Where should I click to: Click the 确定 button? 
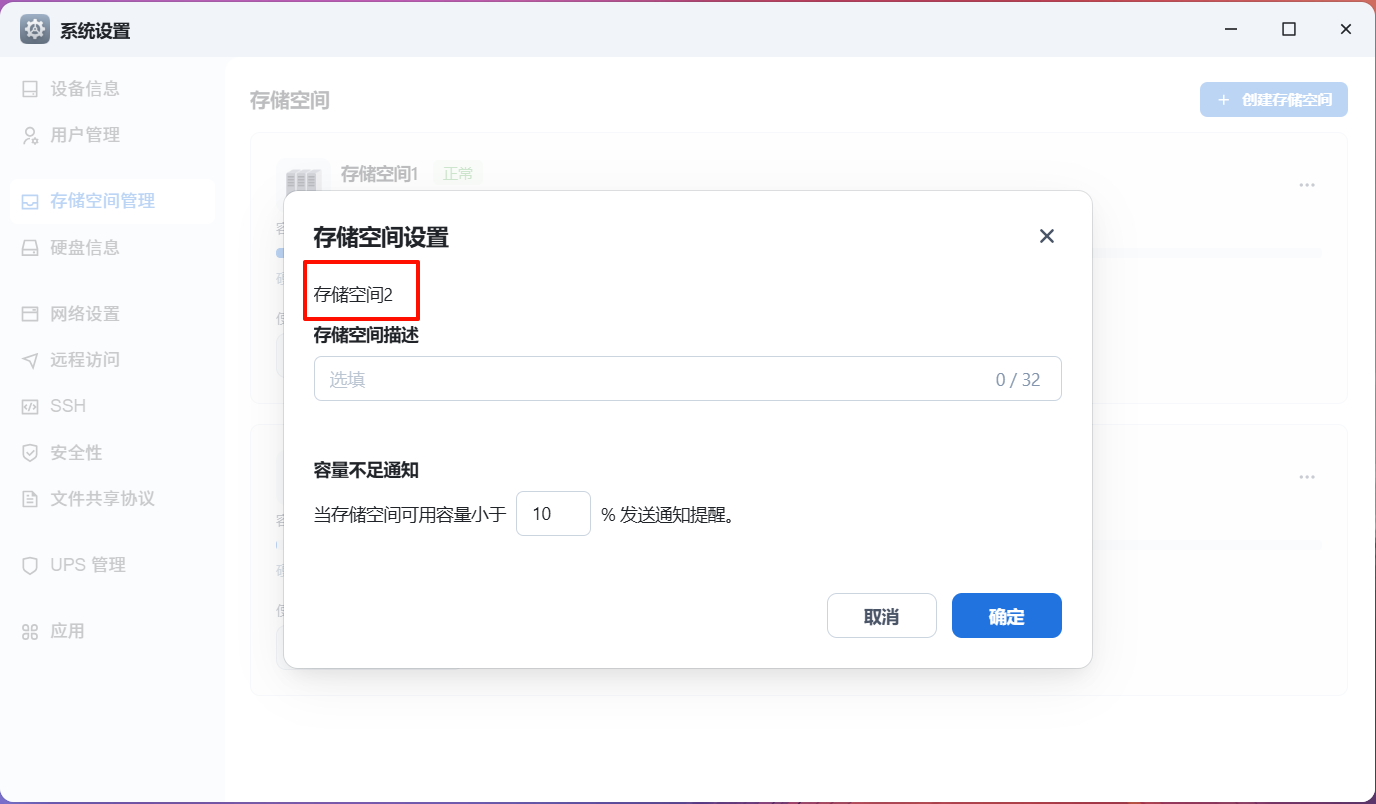tap(1006, 616)
